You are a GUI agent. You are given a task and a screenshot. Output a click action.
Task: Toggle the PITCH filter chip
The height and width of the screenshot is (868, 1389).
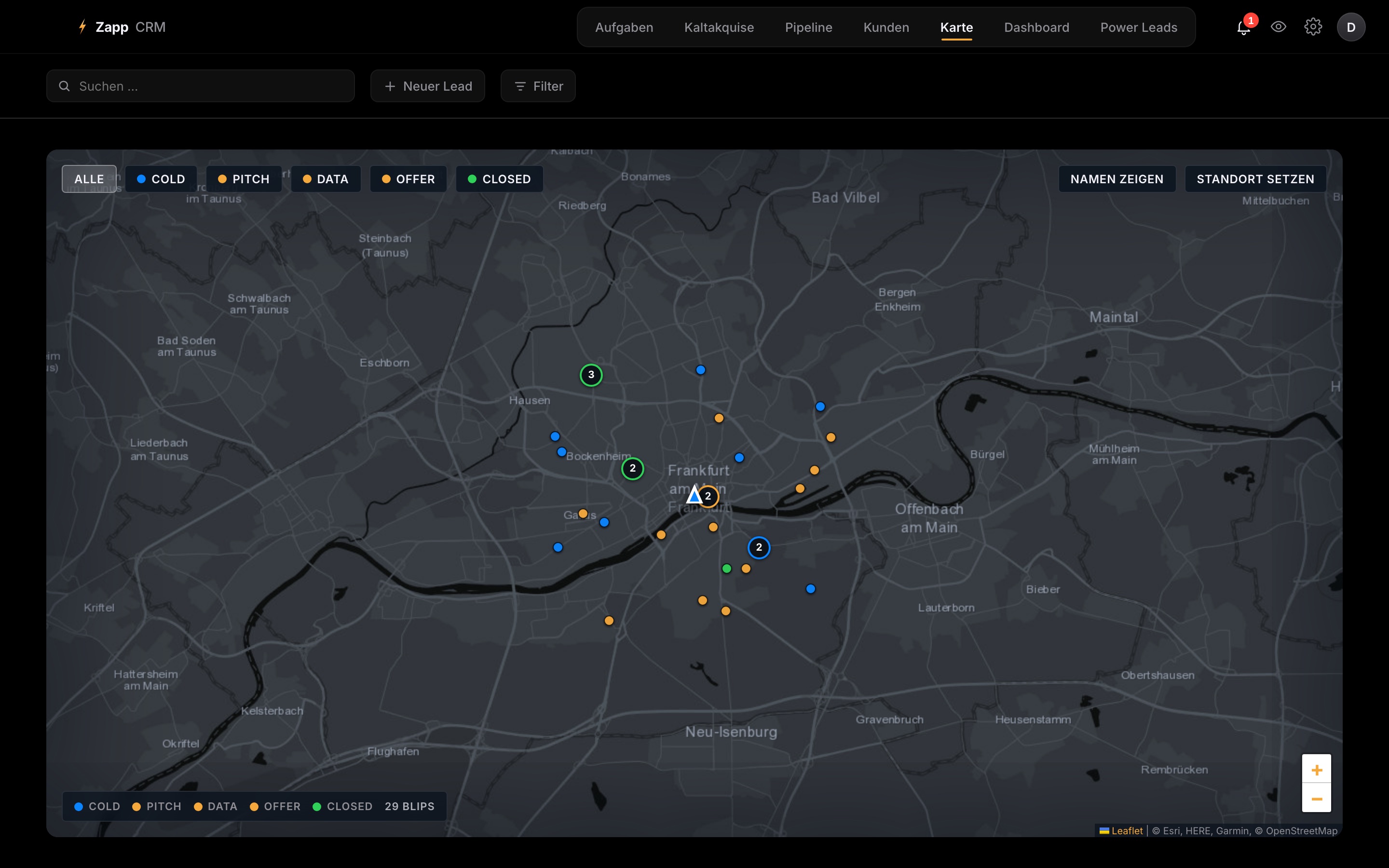pyautogui.click(x=244, y=179)
